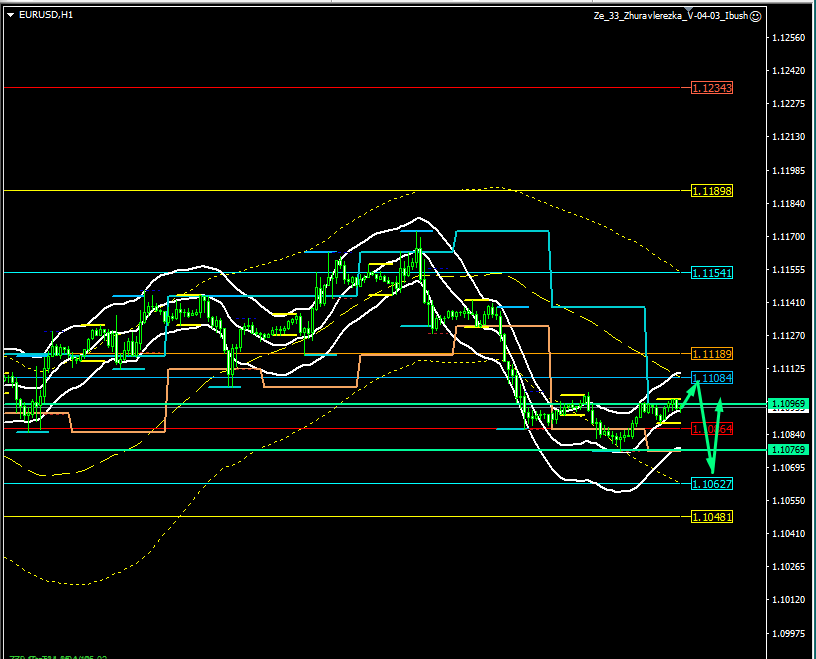The height and width of the screenshot is (659, 816).
Task: Click the 1.11555 value on price scale
Action: click(x=788, y=270)
